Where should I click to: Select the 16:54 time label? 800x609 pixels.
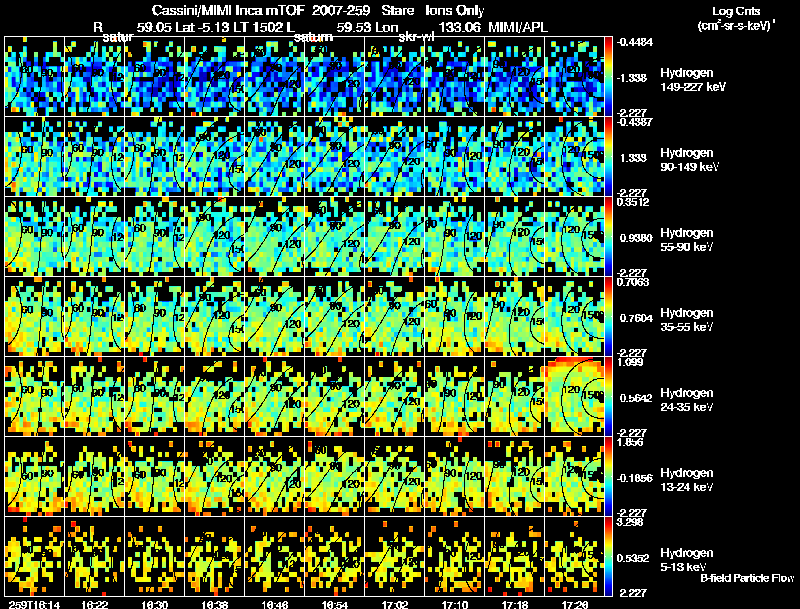point(335,604)
